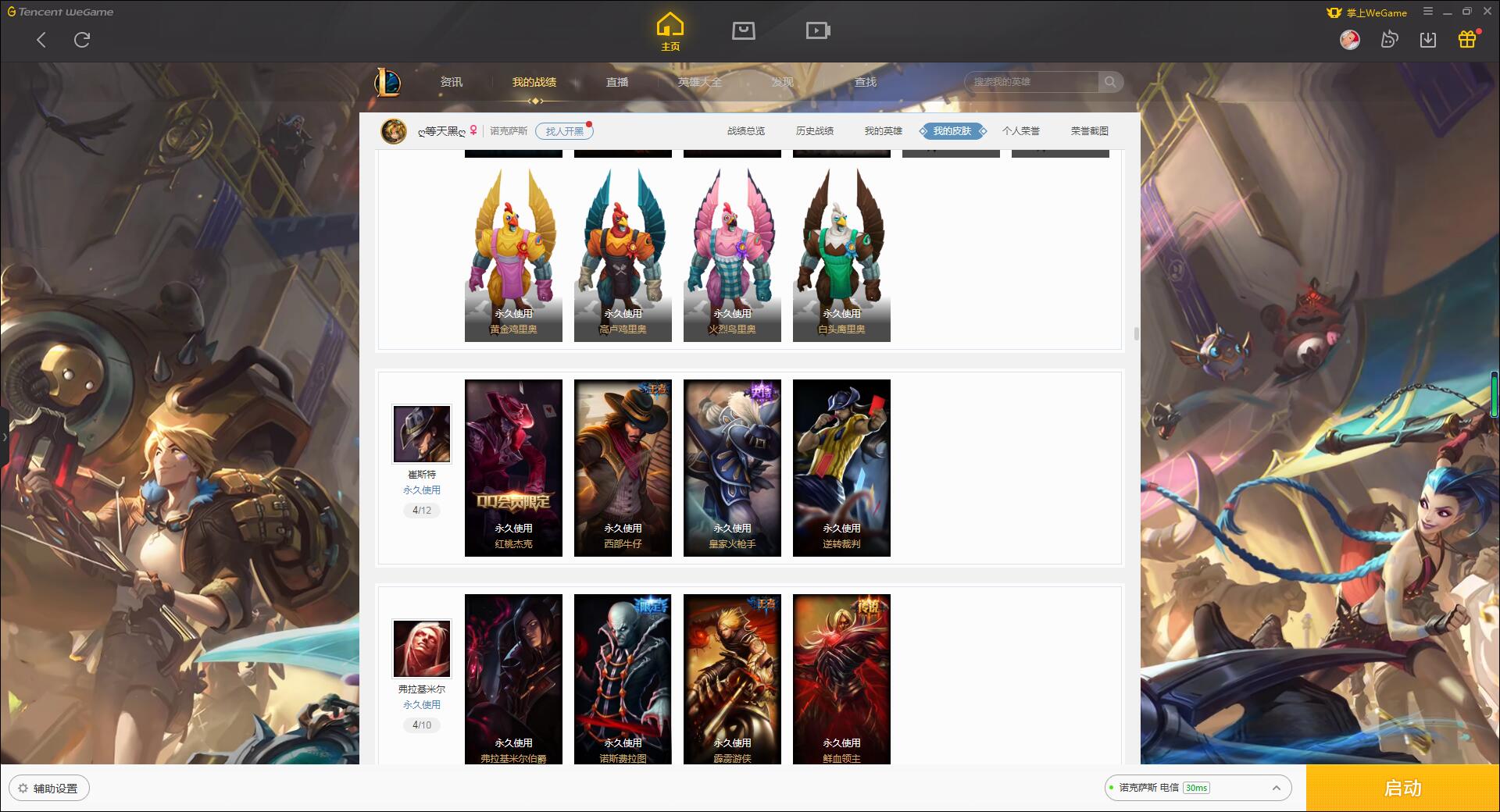Click the 找人开黑 button
Screen dimensions: 1500x812
pyautogui.click(x=564, y=131)
